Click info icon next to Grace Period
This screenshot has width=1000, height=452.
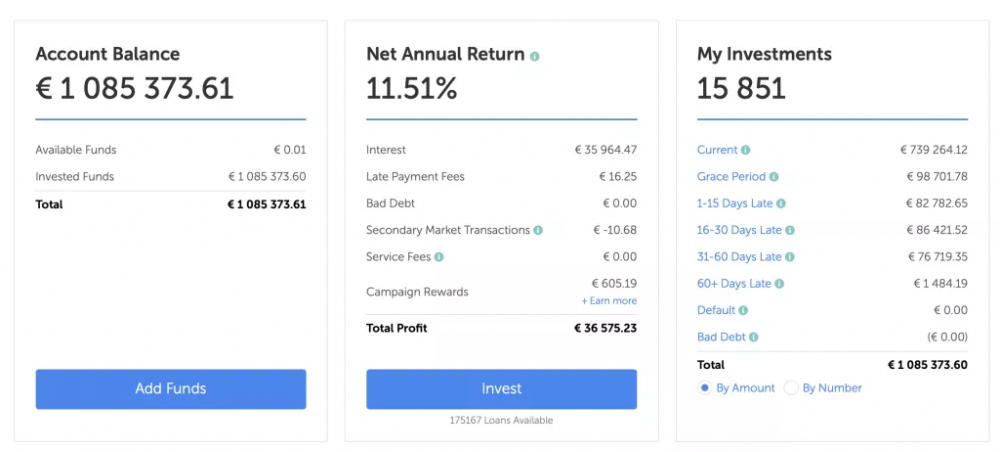[x=774, y=177]
